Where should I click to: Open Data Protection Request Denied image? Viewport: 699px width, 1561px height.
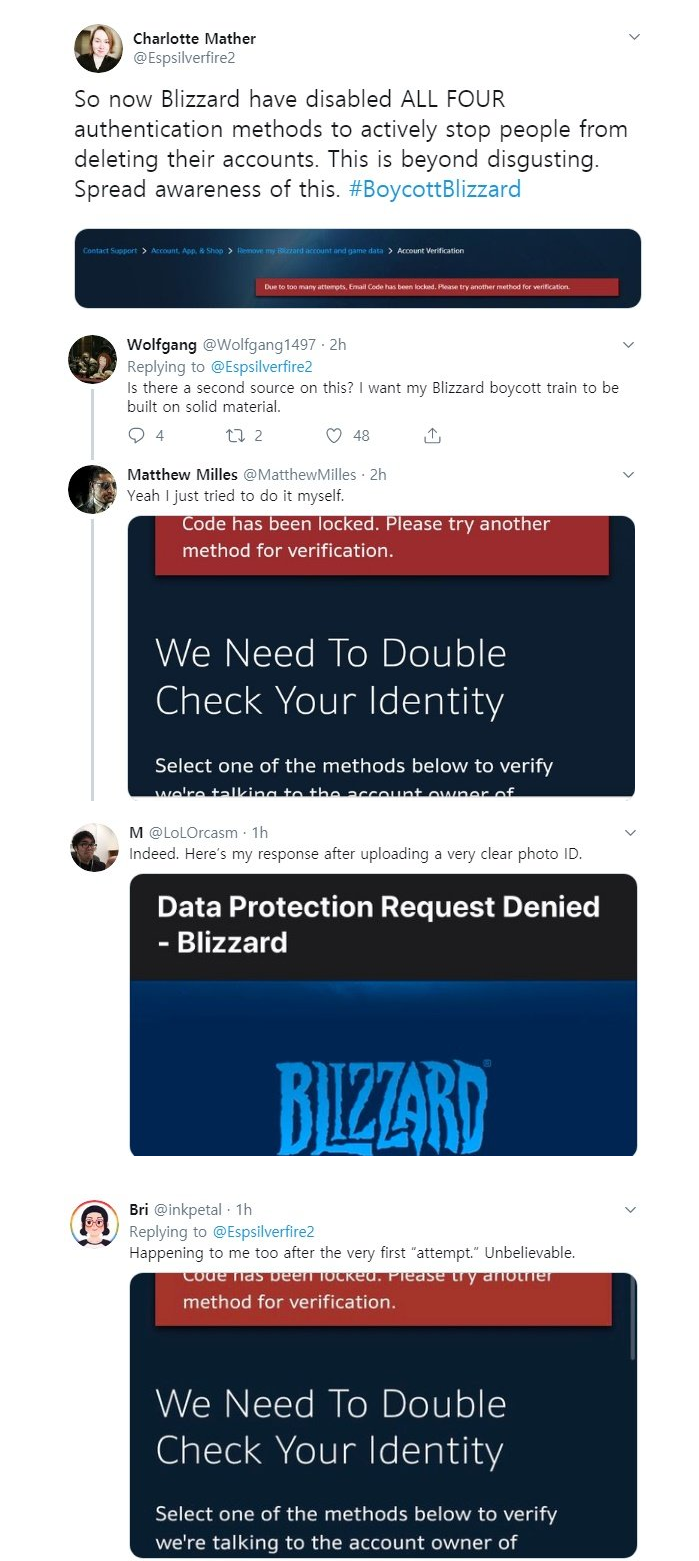(383, 1015)
